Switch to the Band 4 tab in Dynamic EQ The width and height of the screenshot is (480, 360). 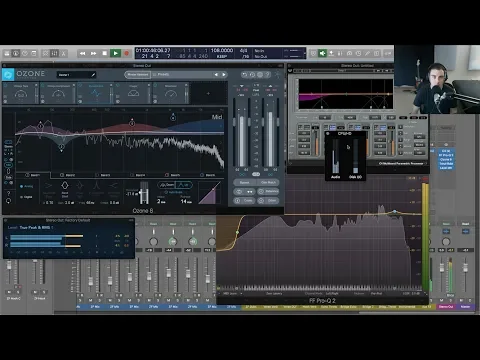click(x=138, y=175)
